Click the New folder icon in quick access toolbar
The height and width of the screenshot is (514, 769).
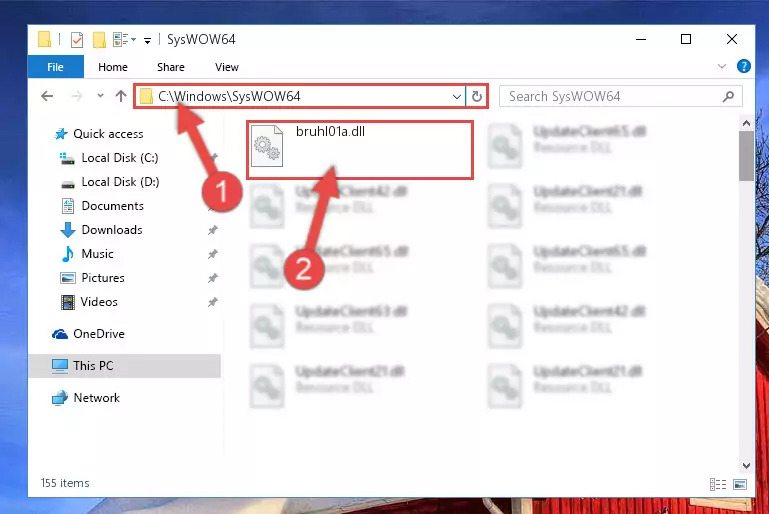click(100, 39)
